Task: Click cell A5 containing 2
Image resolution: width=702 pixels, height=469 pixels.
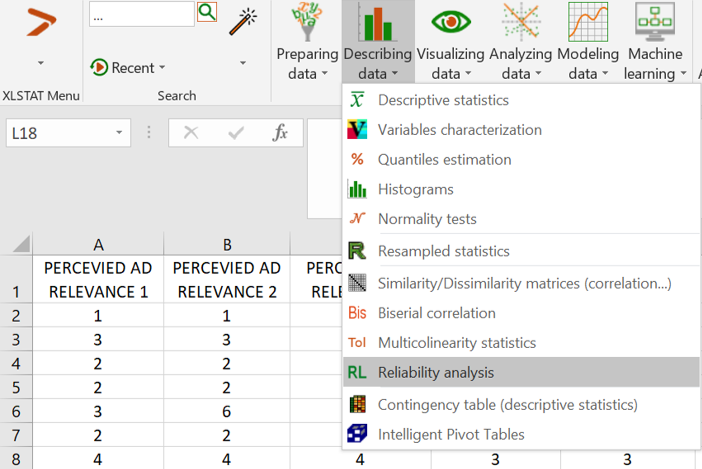Action: click(x=98, y=387)
